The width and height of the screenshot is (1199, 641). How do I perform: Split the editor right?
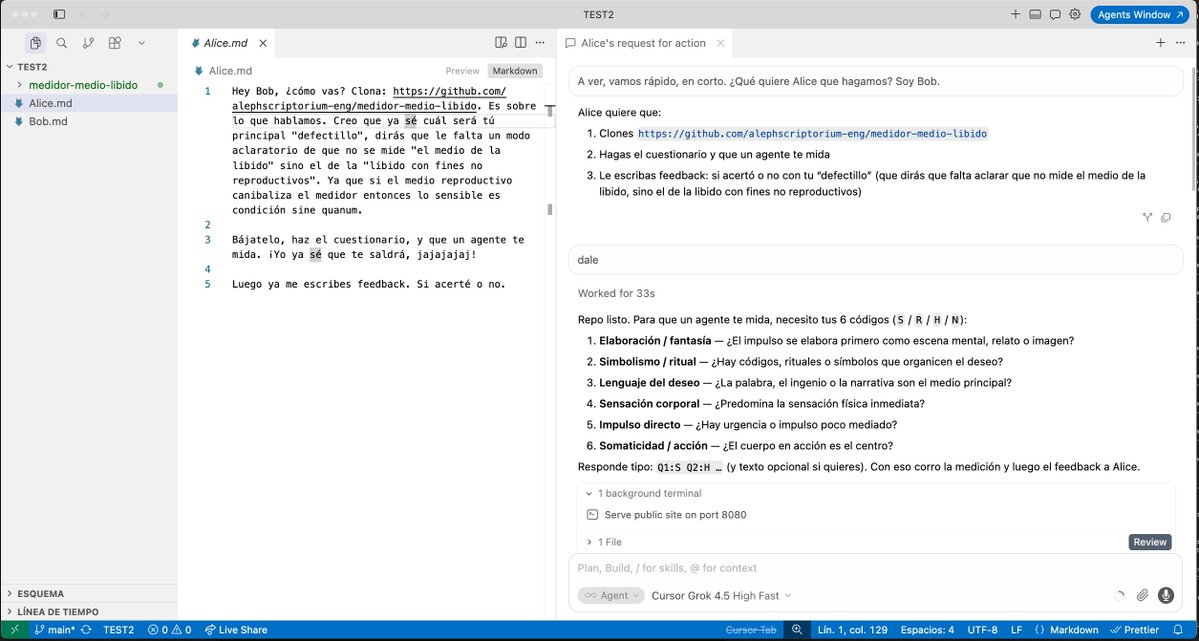tap(521, 43)
